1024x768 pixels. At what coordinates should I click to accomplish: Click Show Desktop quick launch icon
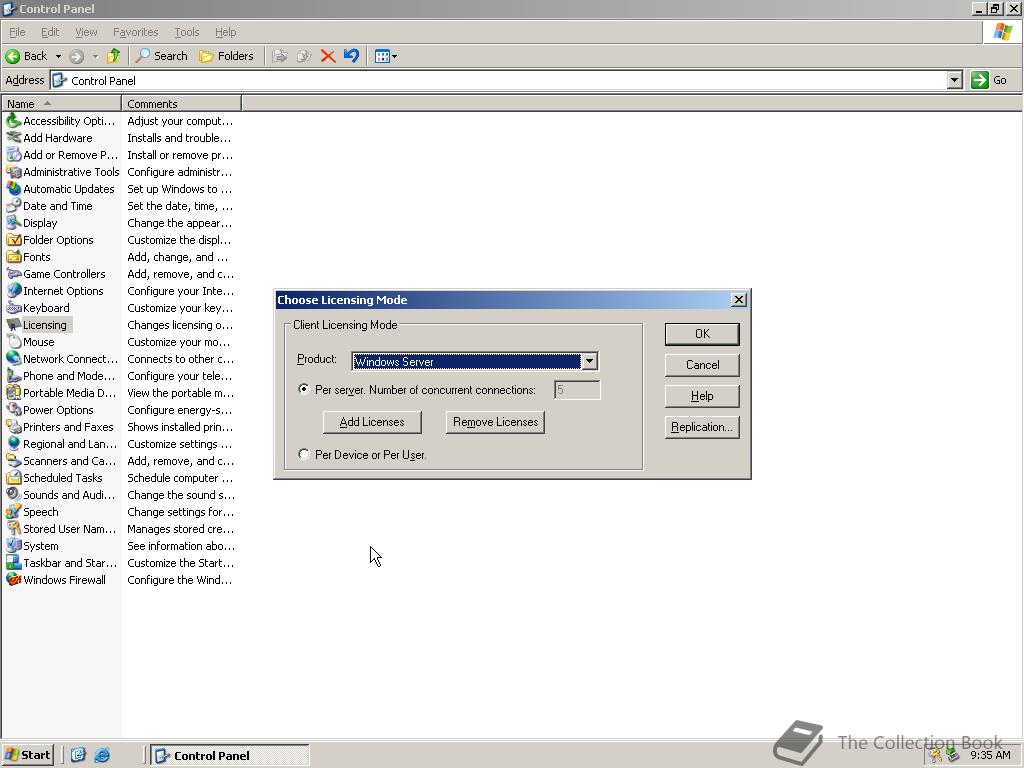pos(78,755)
